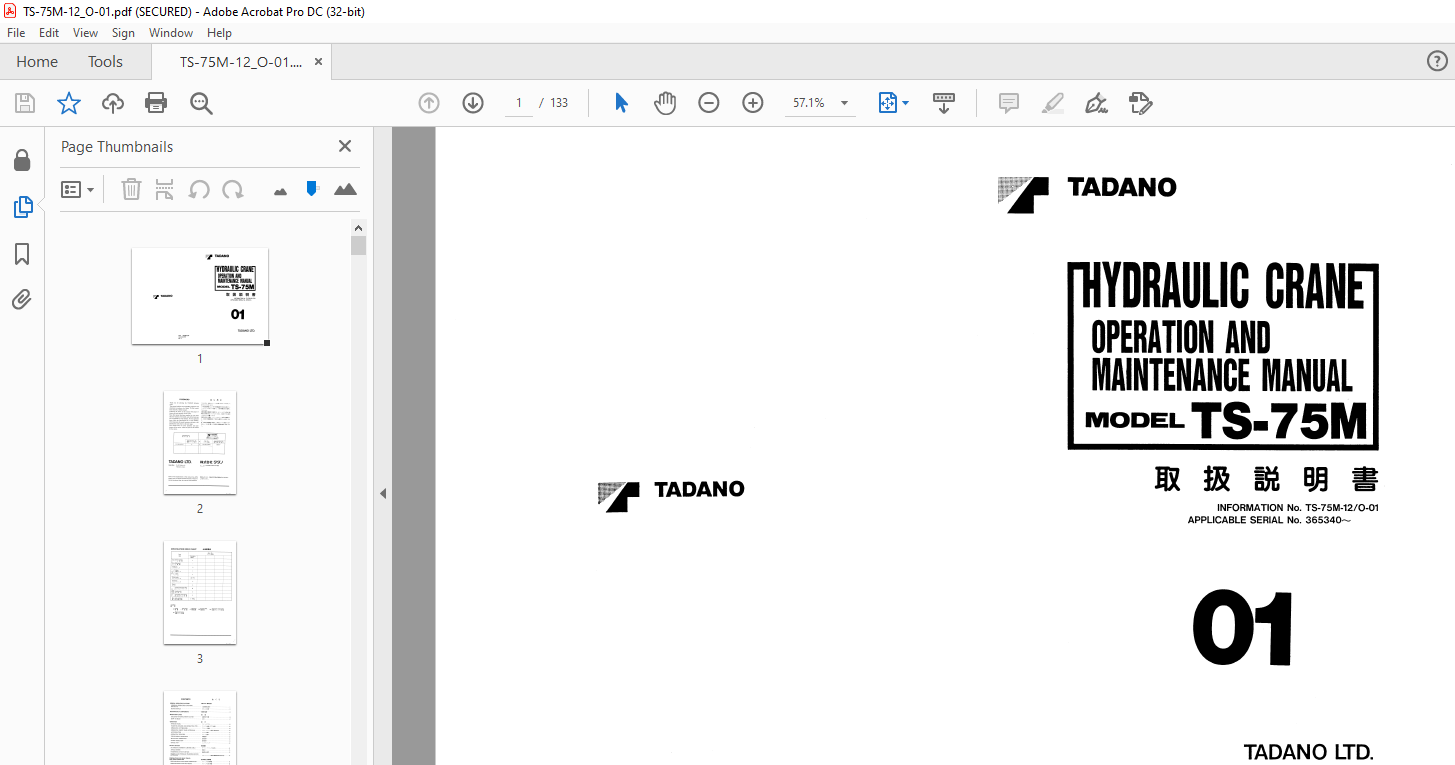Rotate pages clockwise
Viewport: 1455px width, 765px height.
[x=233, y=189]
